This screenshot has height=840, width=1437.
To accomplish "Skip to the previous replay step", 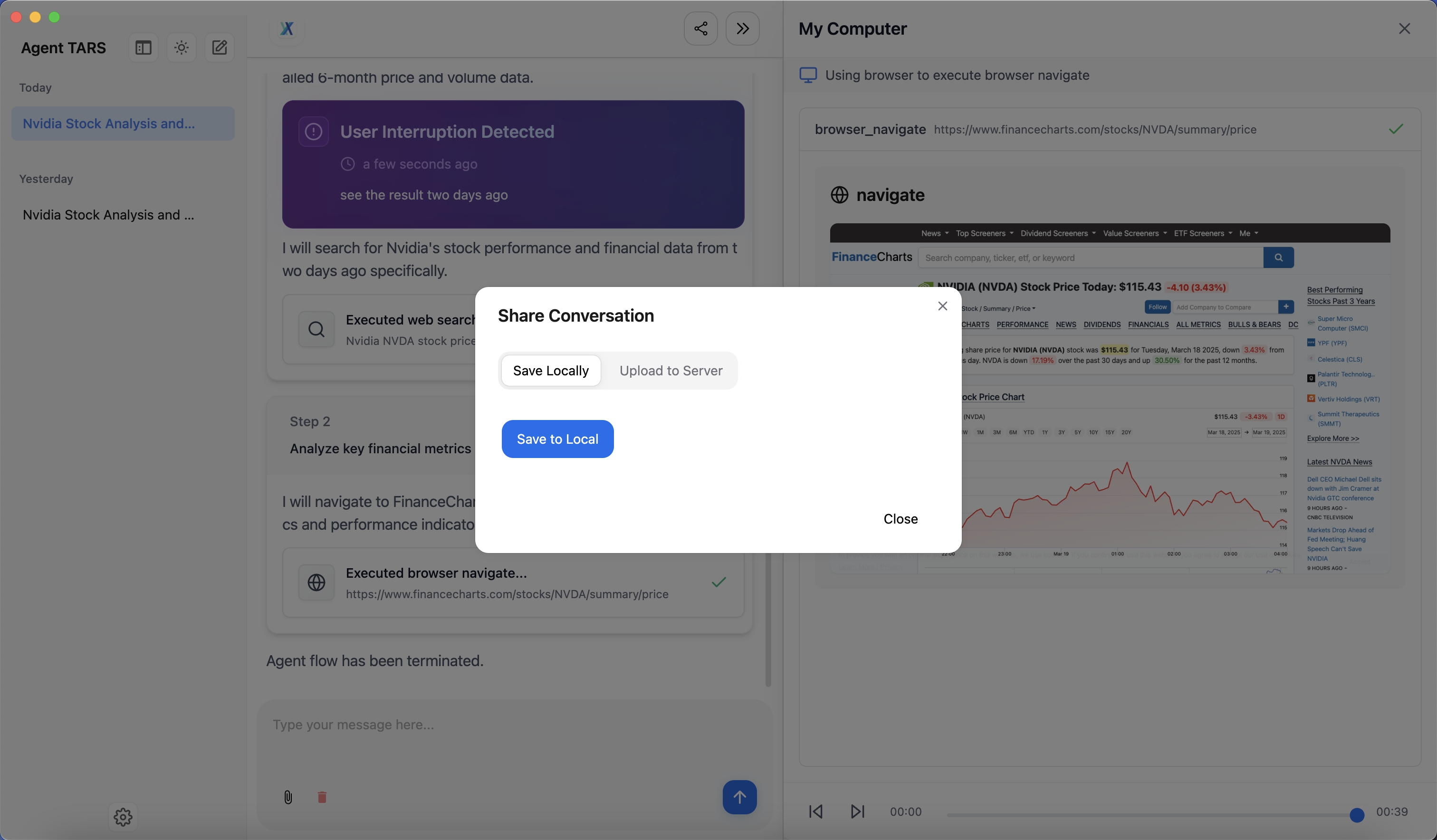I will pyautogui.click(x=815, y=811).
